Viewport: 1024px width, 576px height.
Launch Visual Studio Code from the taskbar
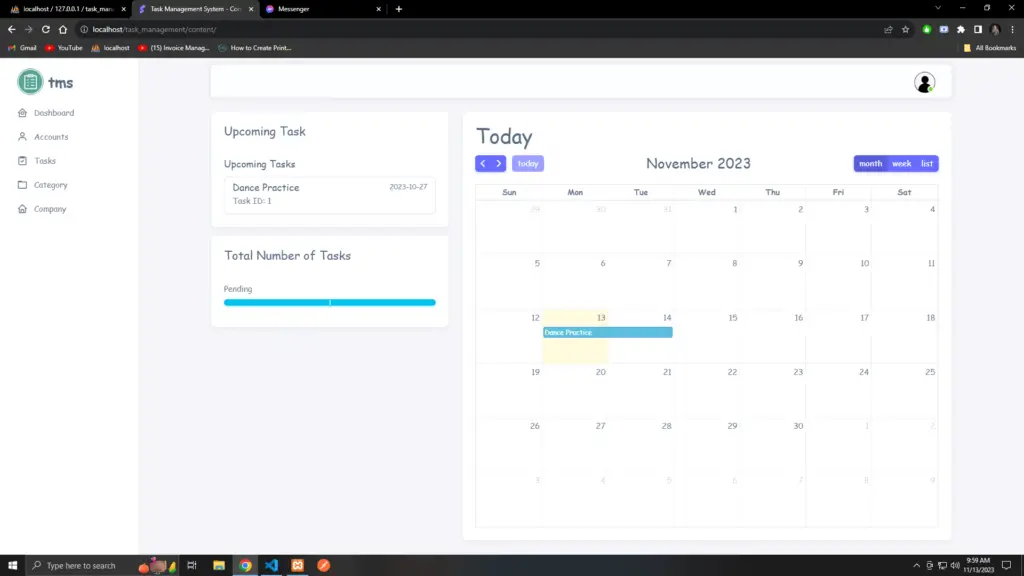pyautogui.click(x=271, y=565)
